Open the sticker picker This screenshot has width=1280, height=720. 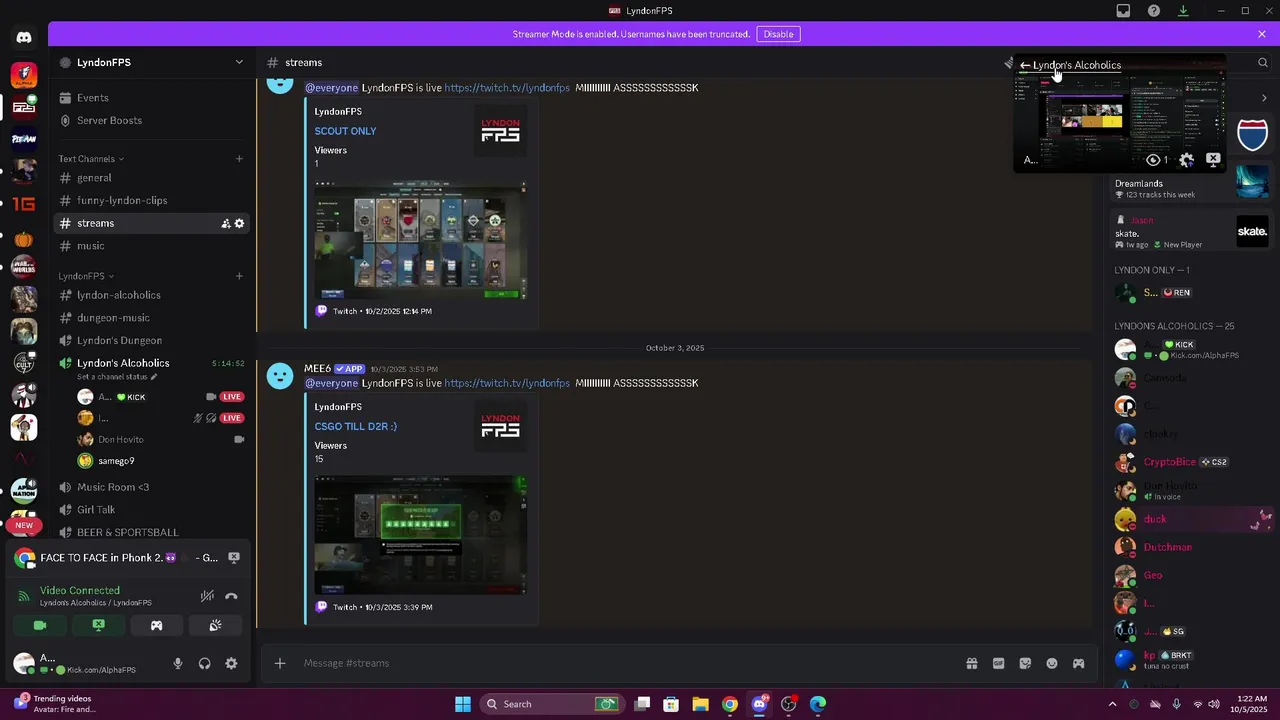(x=1025, y=663)
